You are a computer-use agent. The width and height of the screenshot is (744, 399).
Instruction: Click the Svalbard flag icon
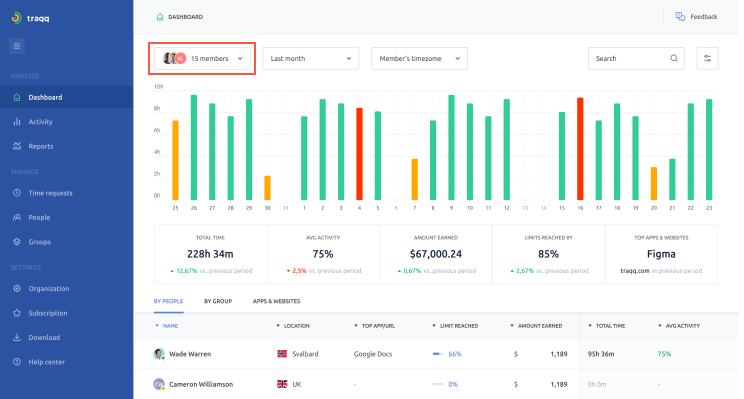tap(282, 354)
